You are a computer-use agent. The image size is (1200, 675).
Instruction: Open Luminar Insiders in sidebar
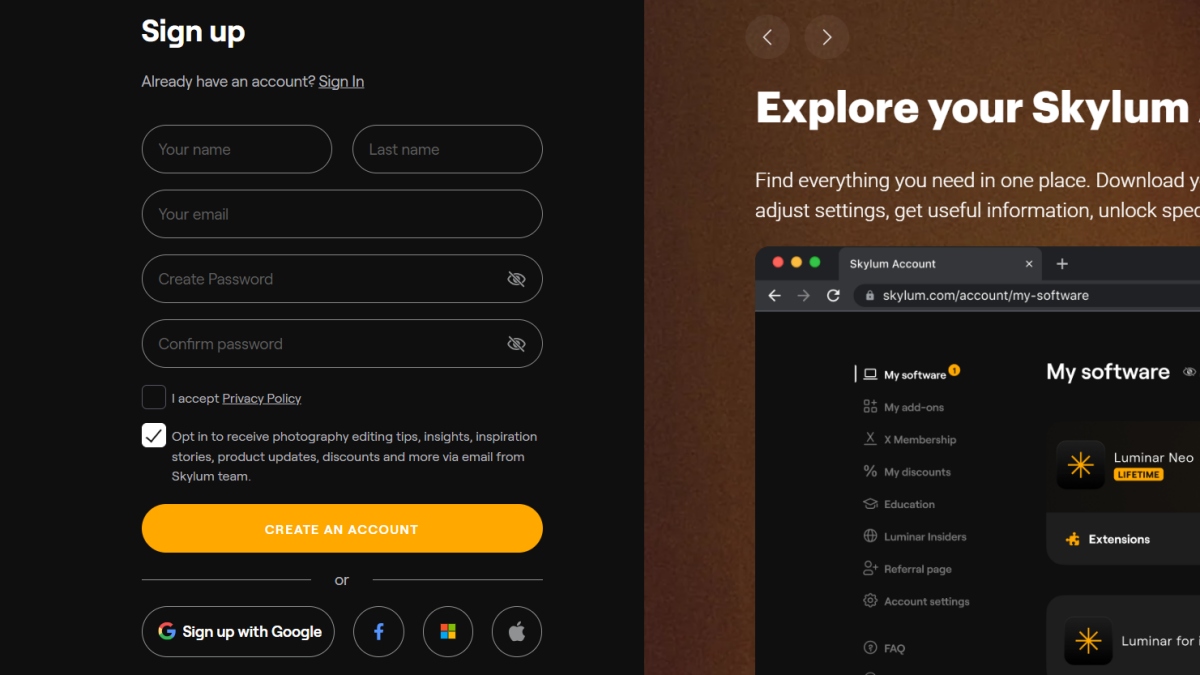pos(914,536)
